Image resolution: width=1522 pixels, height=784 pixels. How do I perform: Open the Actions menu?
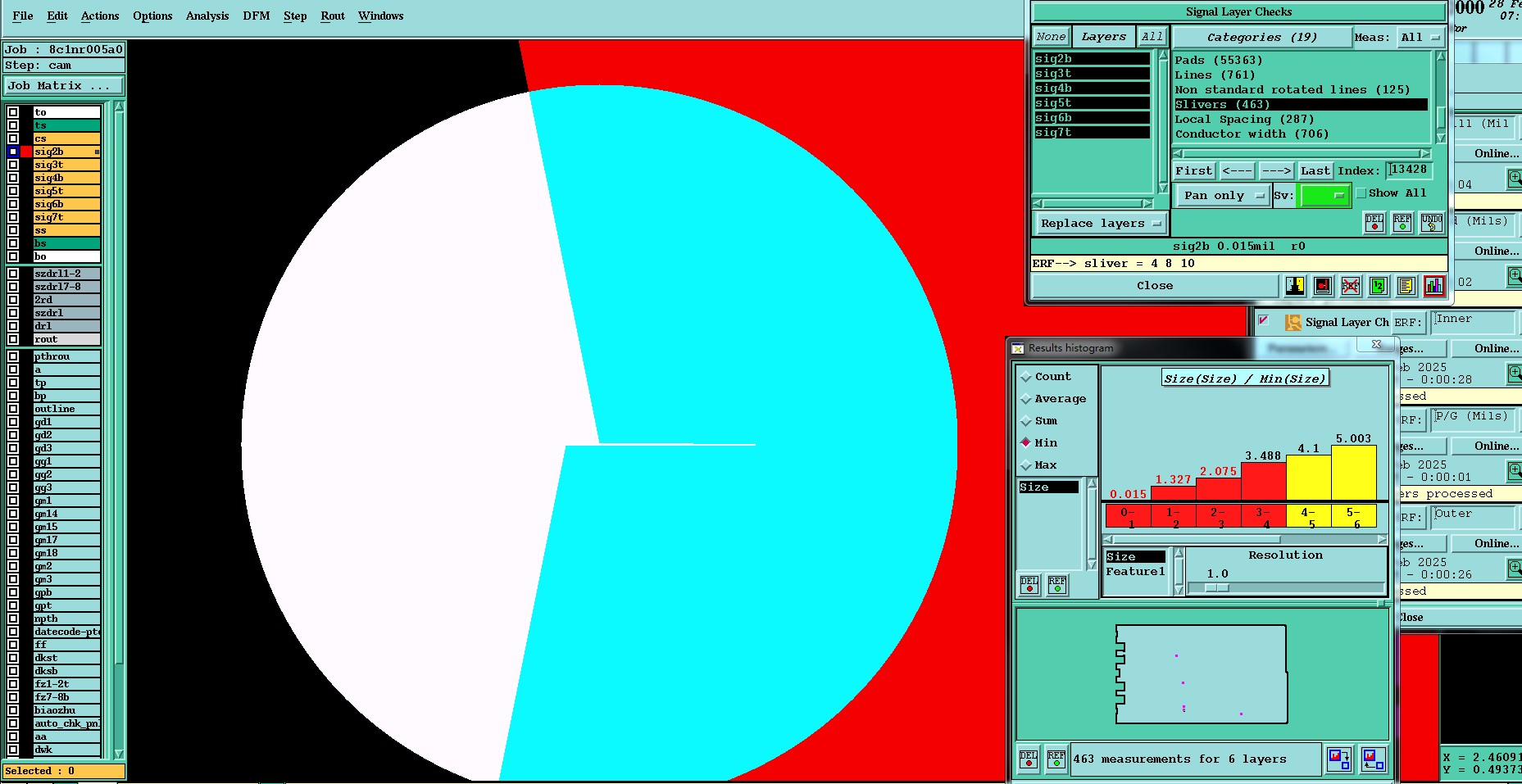[x=100, y=16]
